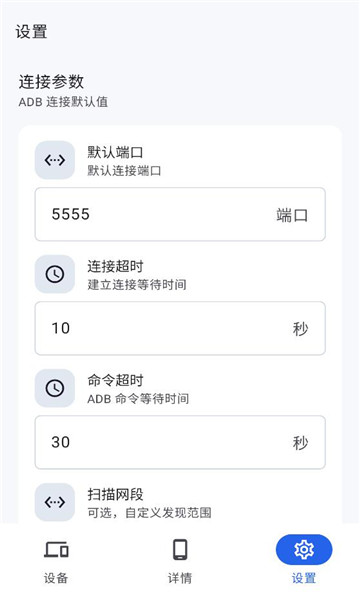Click the default port arrows icon
Viewport: 360px width, 600px height.
[55, 160]
